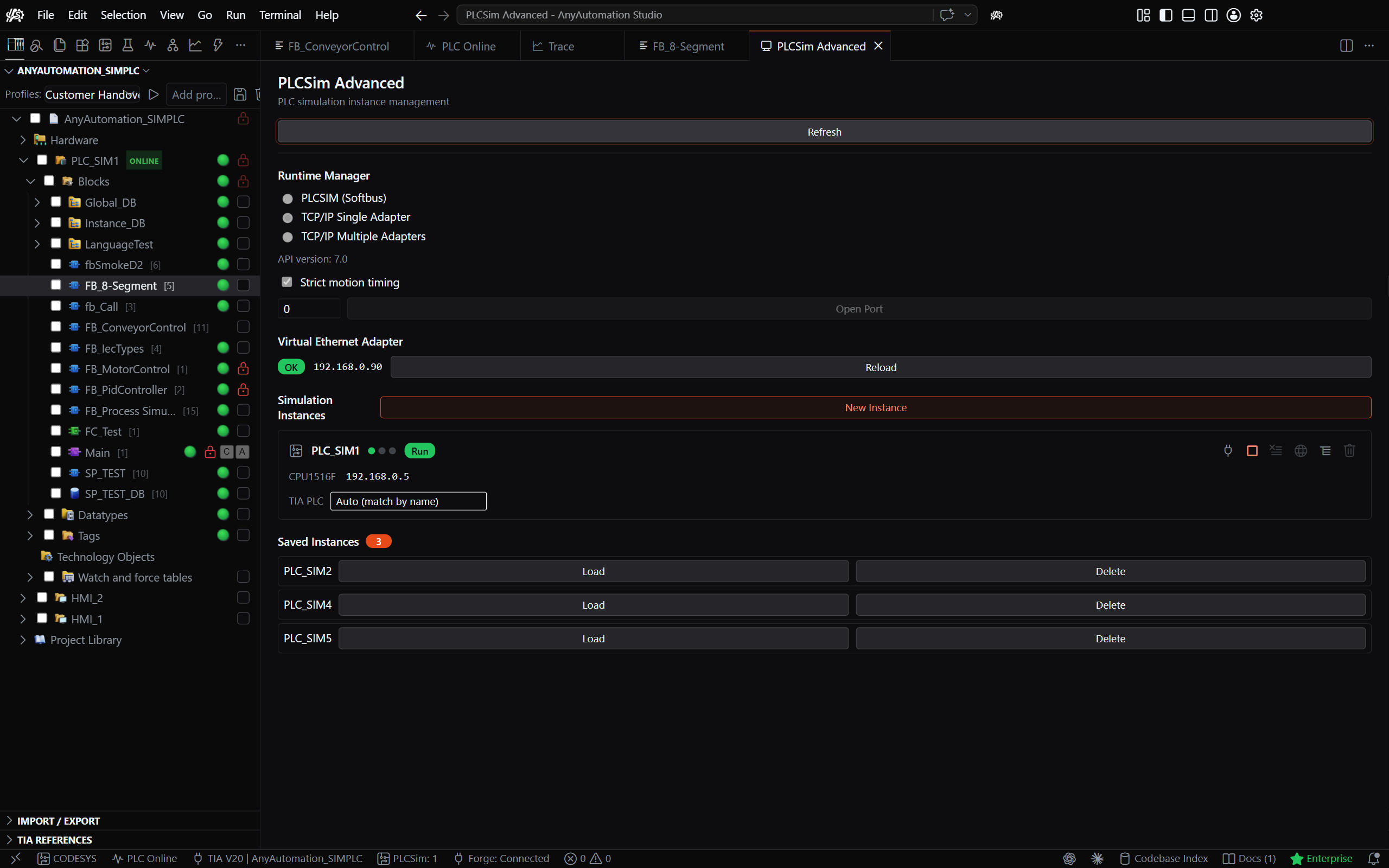Open the Selection menu
Image resolution: width=1389 pixels, height=868 pixels.
[x=123, y=15]
